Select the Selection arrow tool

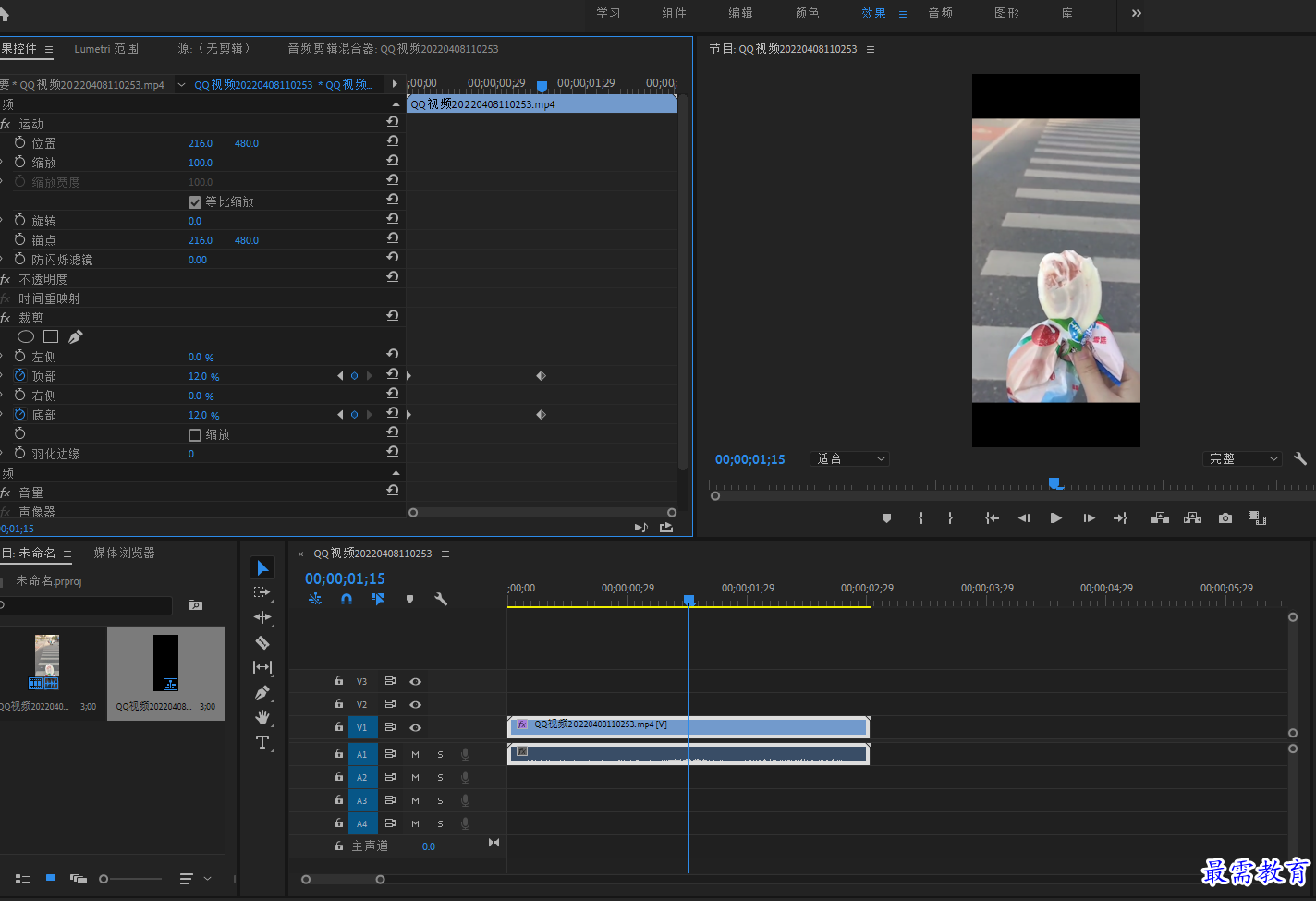(262, 567)
